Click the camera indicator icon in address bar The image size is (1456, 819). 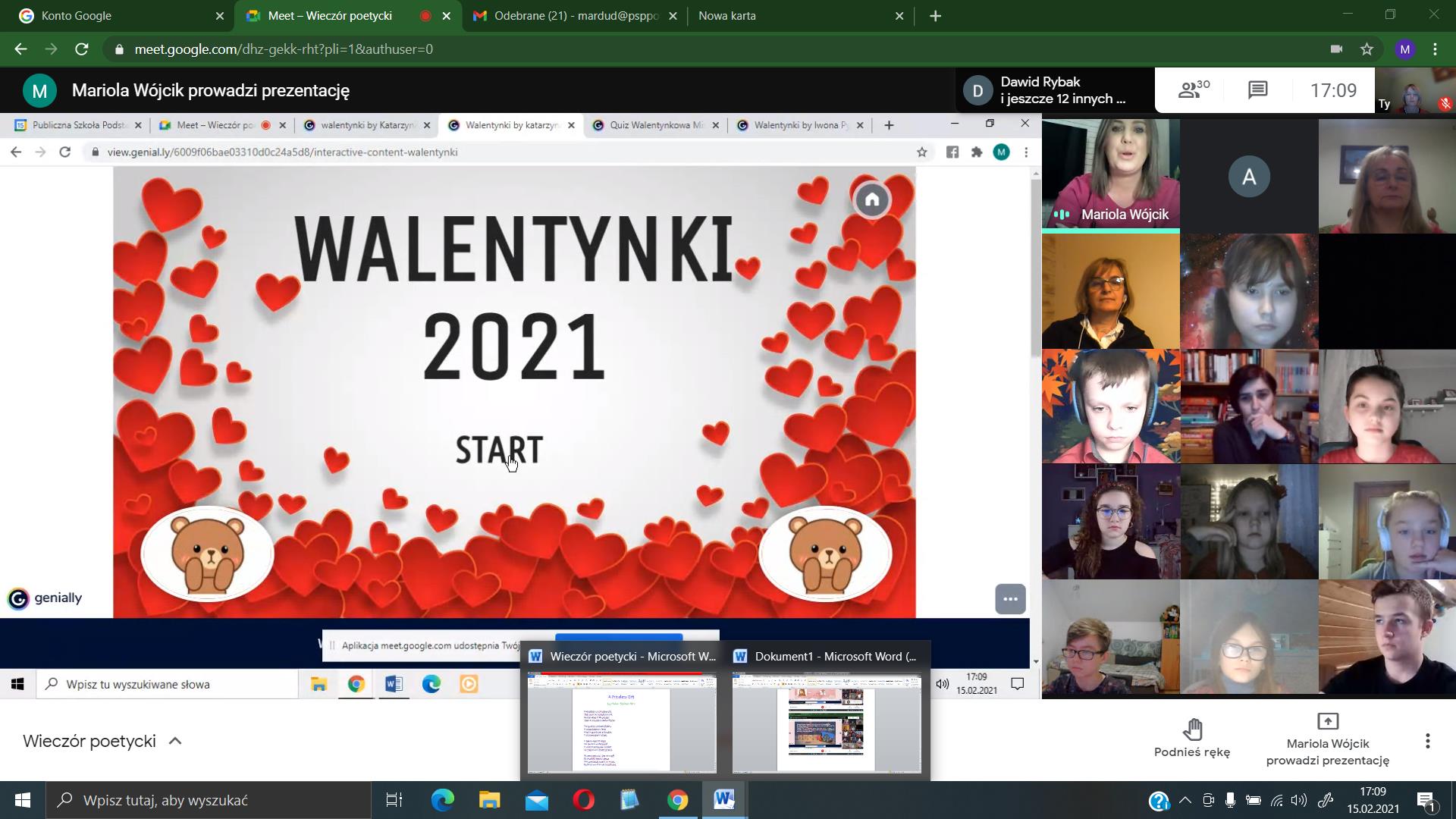1336,49
